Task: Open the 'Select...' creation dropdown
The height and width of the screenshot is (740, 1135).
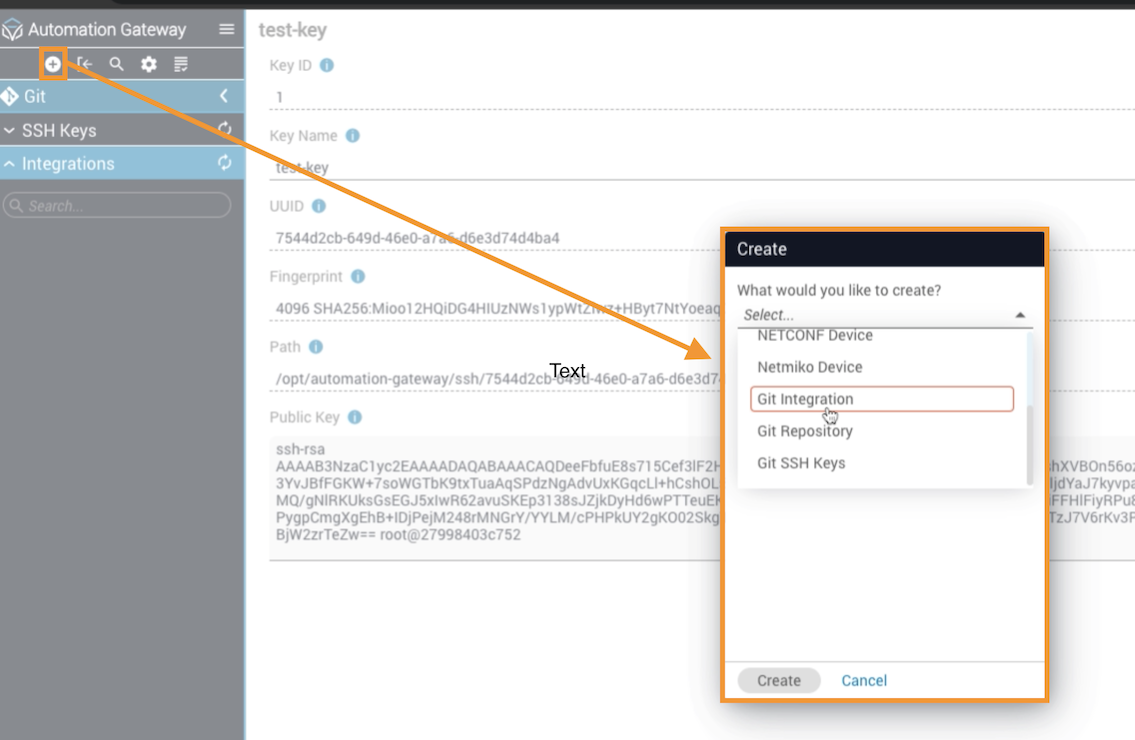Action: point(885,315)
